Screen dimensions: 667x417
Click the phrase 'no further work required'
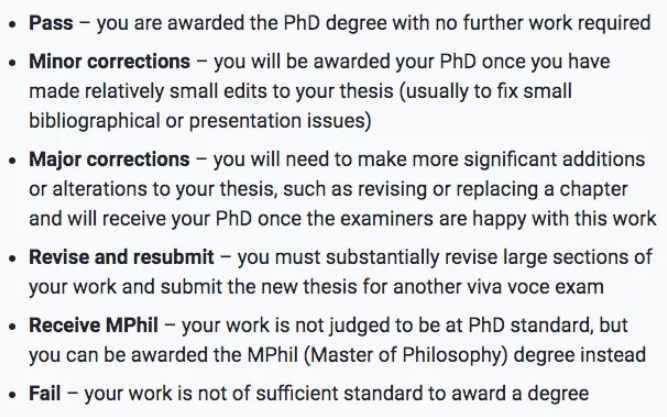(x=543, y=23)
